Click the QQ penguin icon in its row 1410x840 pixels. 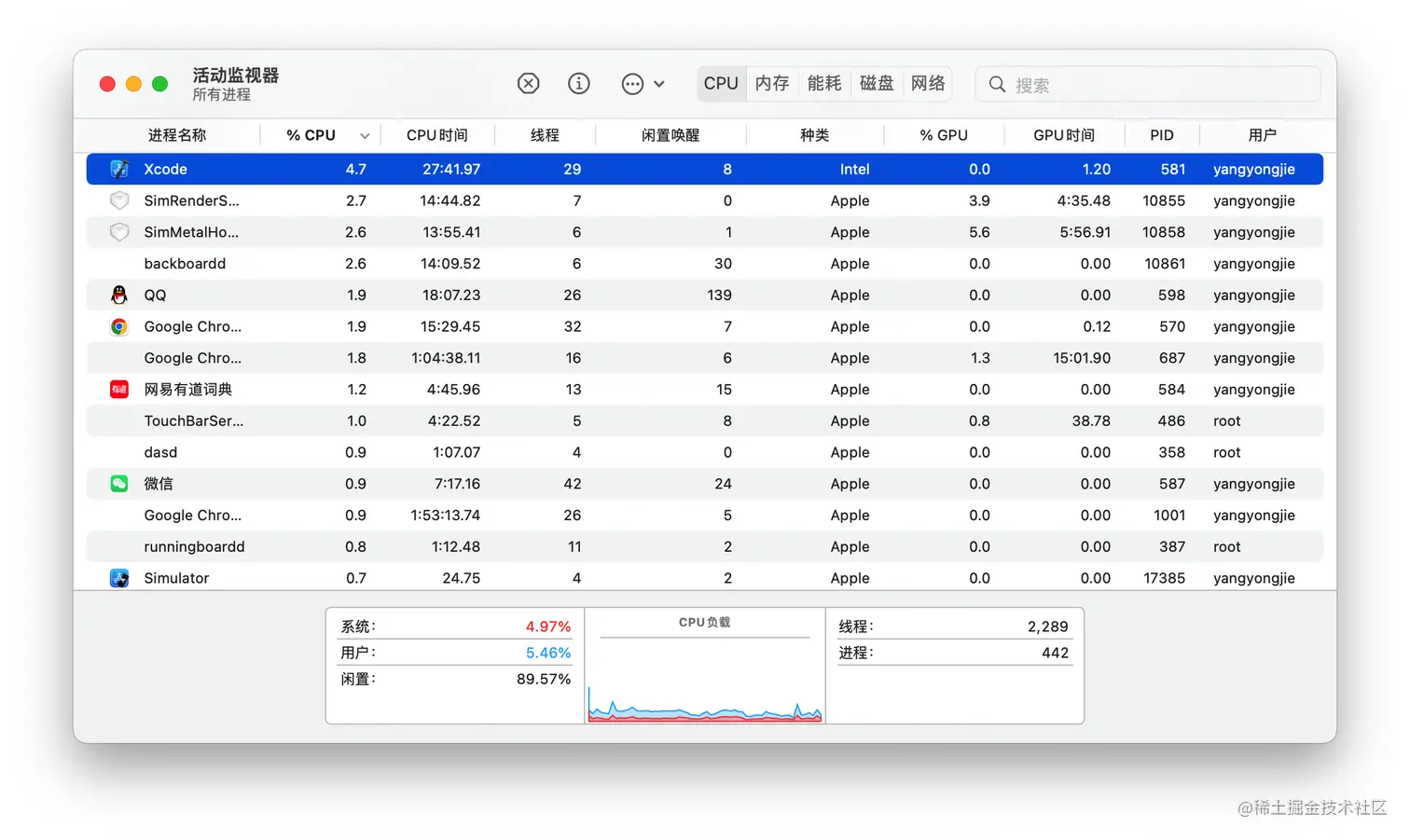pyautogui.click(x=118, y=295)
